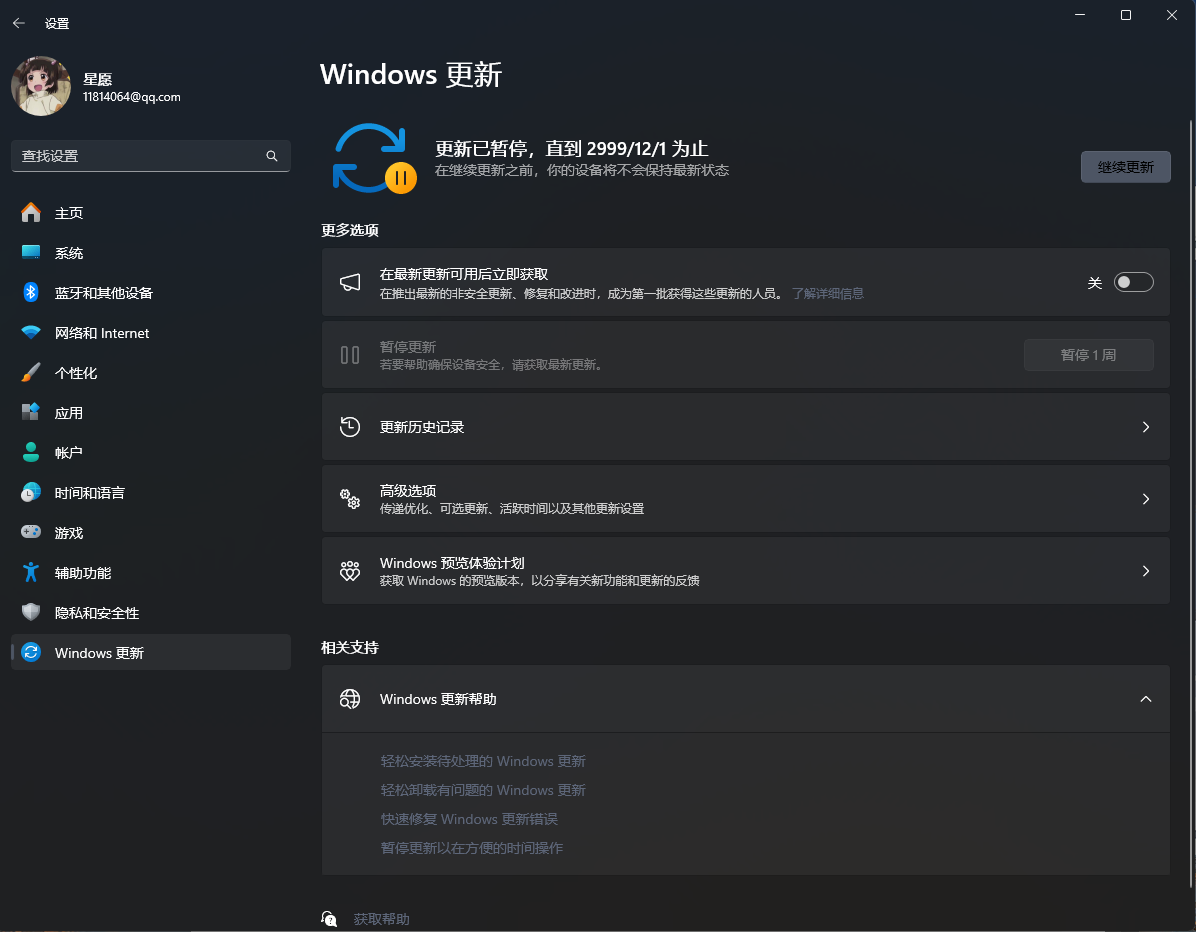The width and height of the screenshot is (1196, 932).
Task: Click the 网络和 Internet Wi-Fi icon
Action: click(x=31, y=332)
